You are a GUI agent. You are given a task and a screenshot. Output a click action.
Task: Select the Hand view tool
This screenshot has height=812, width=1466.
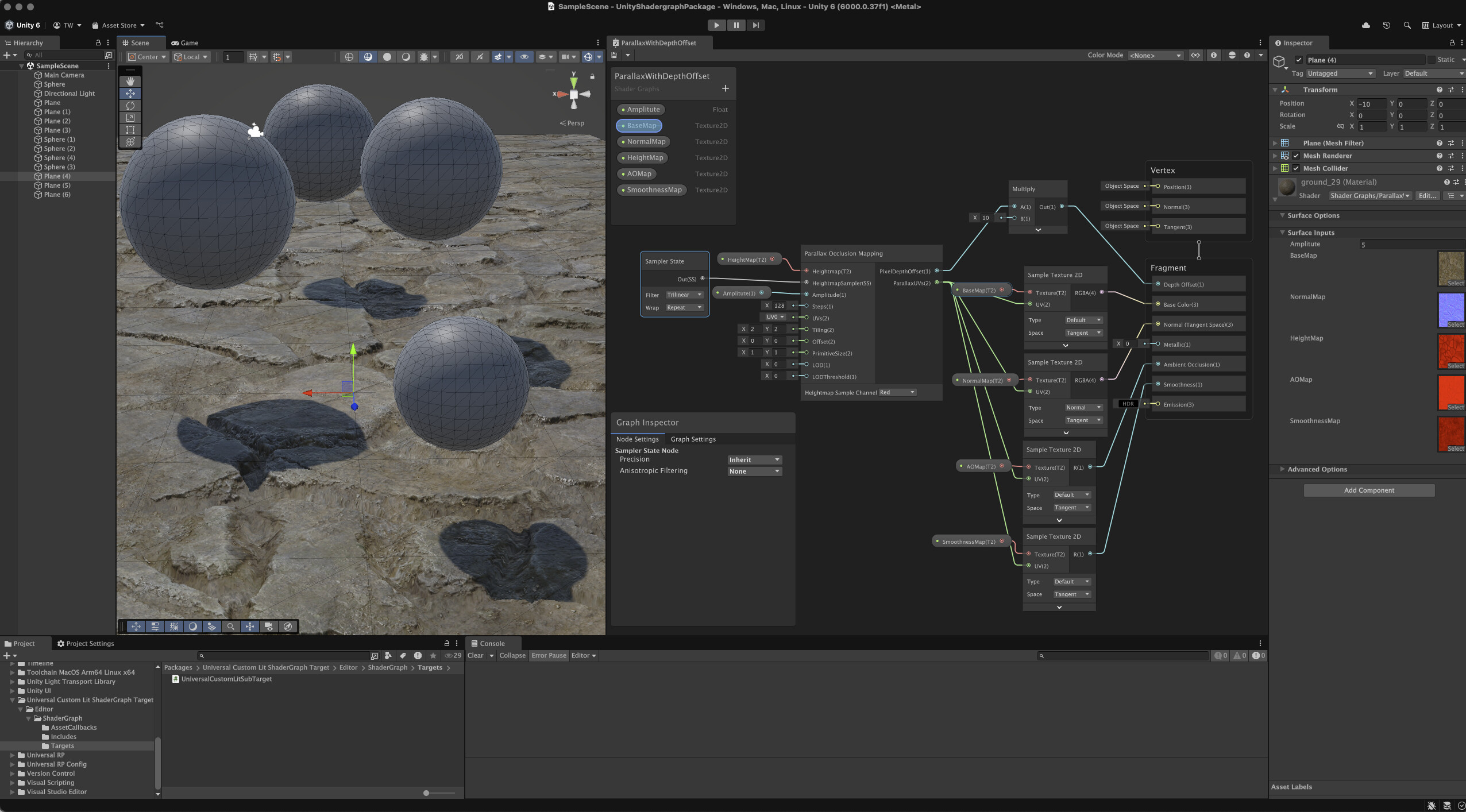(130, 82)
